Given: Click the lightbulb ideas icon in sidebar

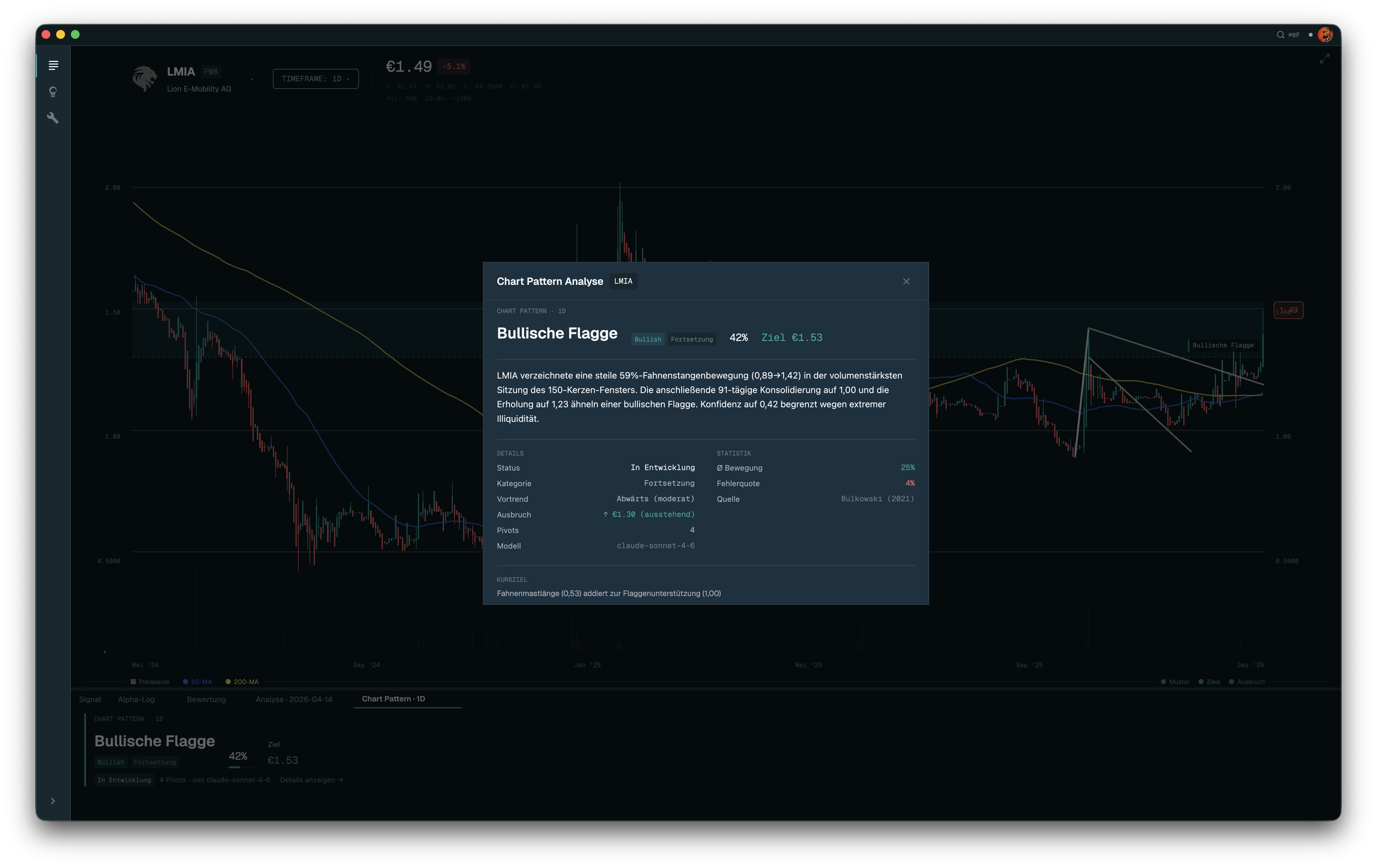Looking at the screenshot, I should point(53,92).
